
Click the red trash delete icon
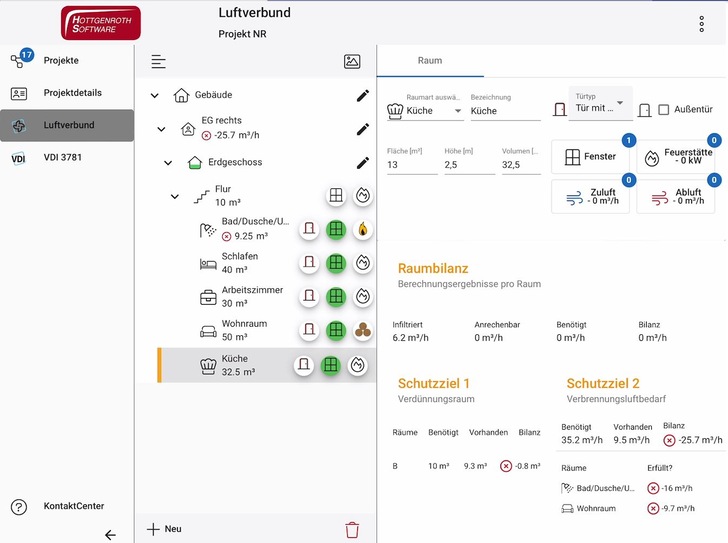click(352, 530)
